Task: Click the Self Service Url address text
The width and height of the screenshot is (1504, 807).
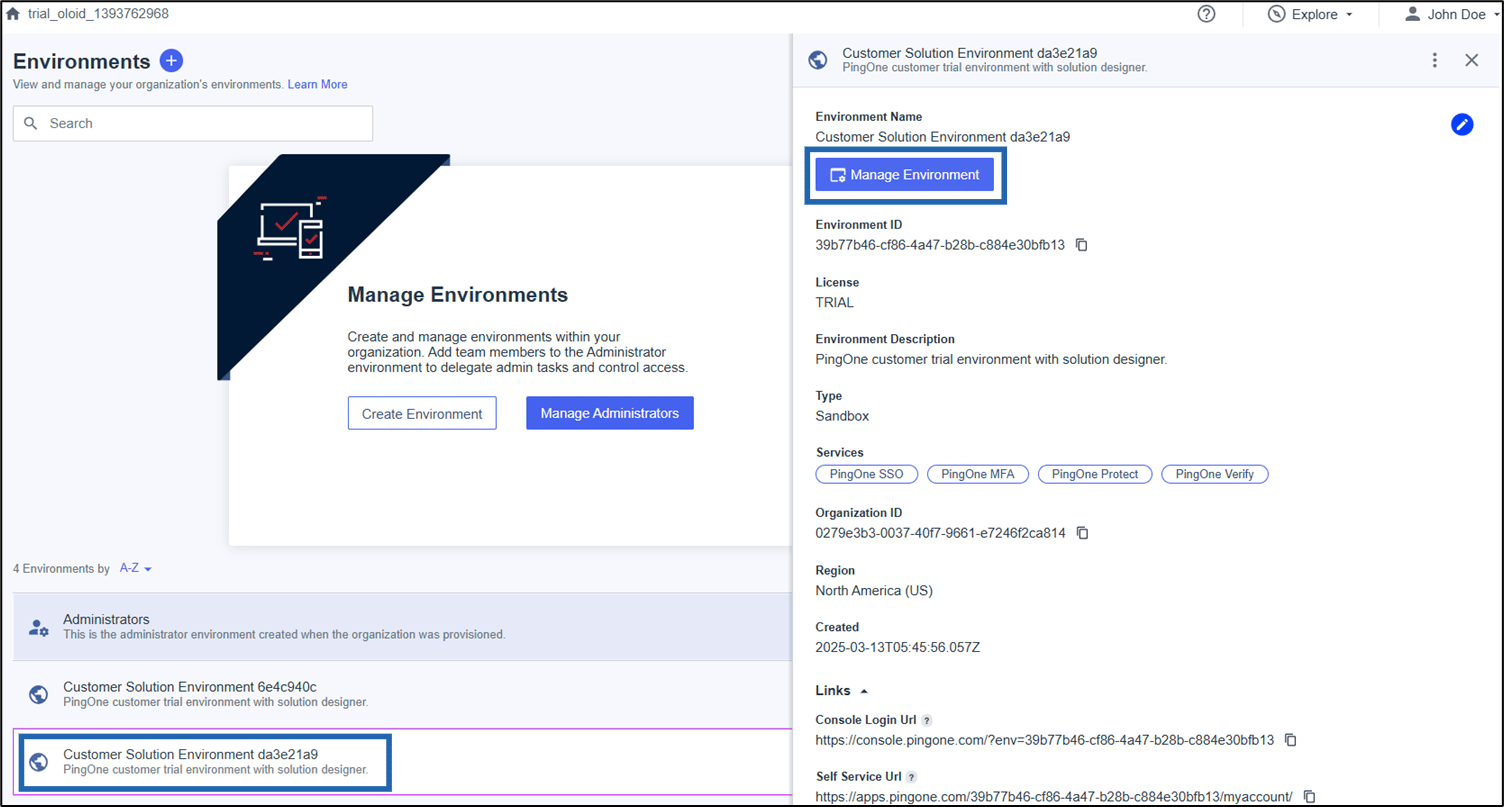Action: coord(1054,797)
